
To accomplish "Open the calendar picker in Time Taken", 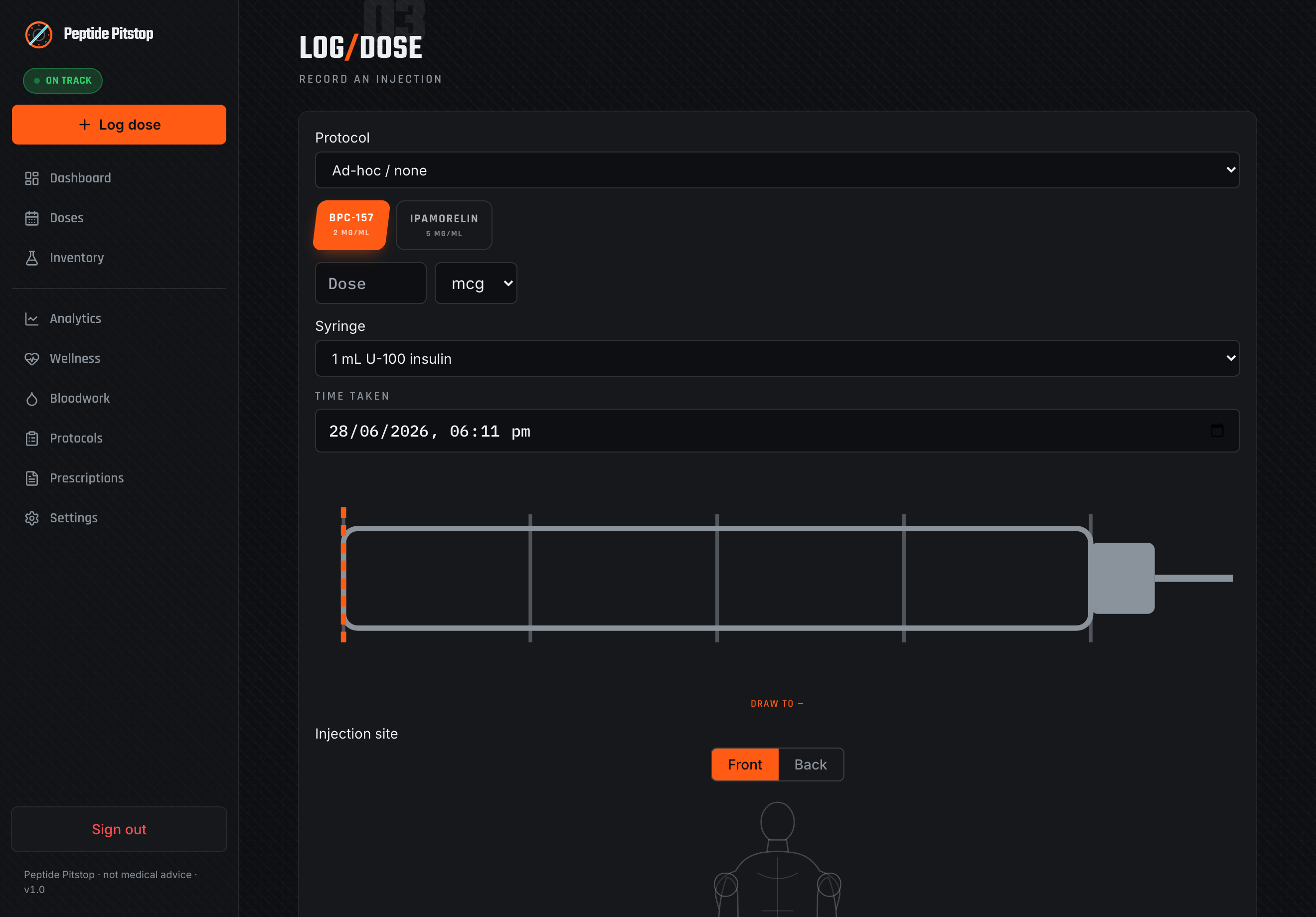I will coord(1217,431).
